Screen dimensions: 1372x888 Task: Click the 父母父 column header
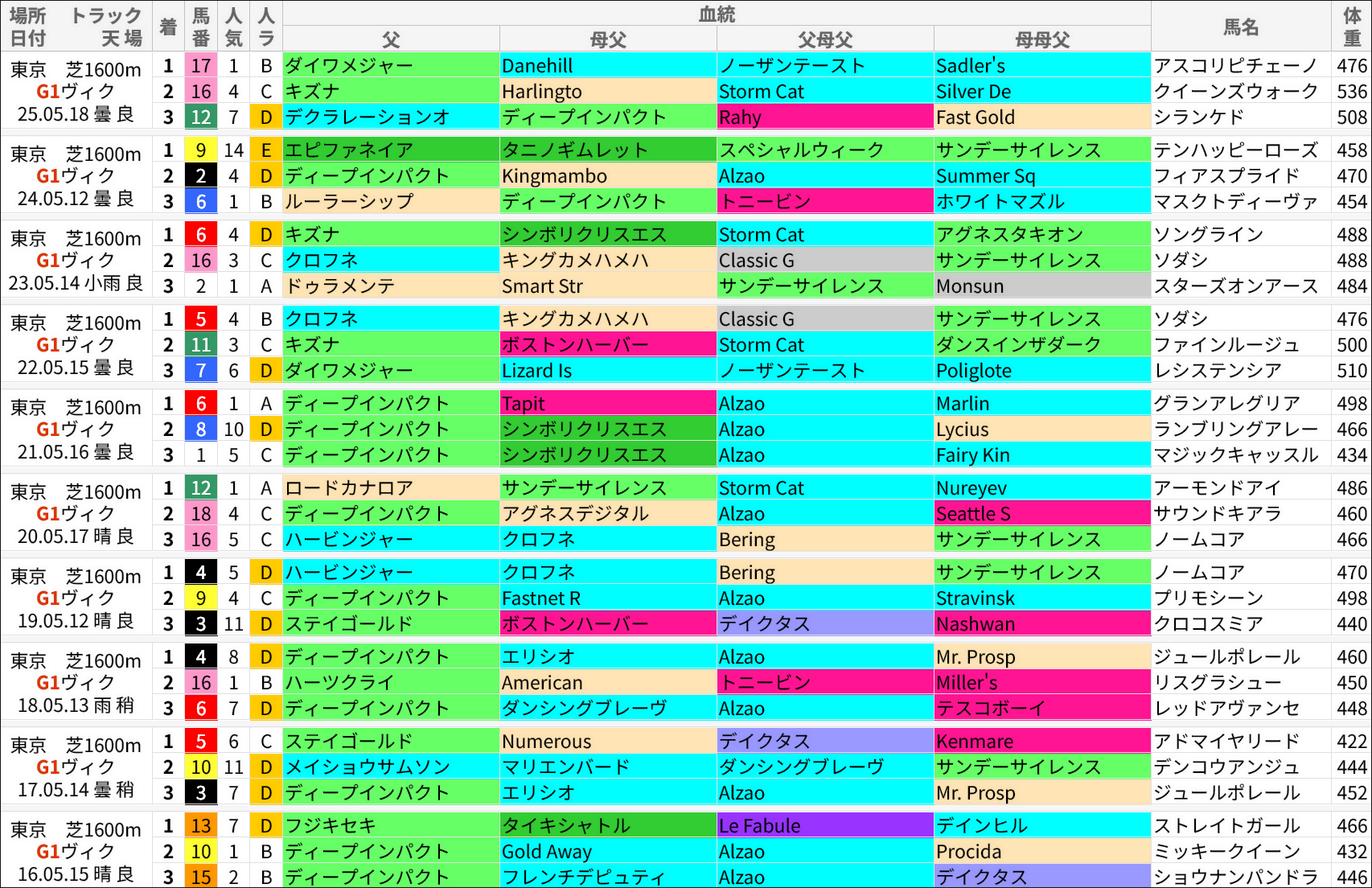click(825, 39)
